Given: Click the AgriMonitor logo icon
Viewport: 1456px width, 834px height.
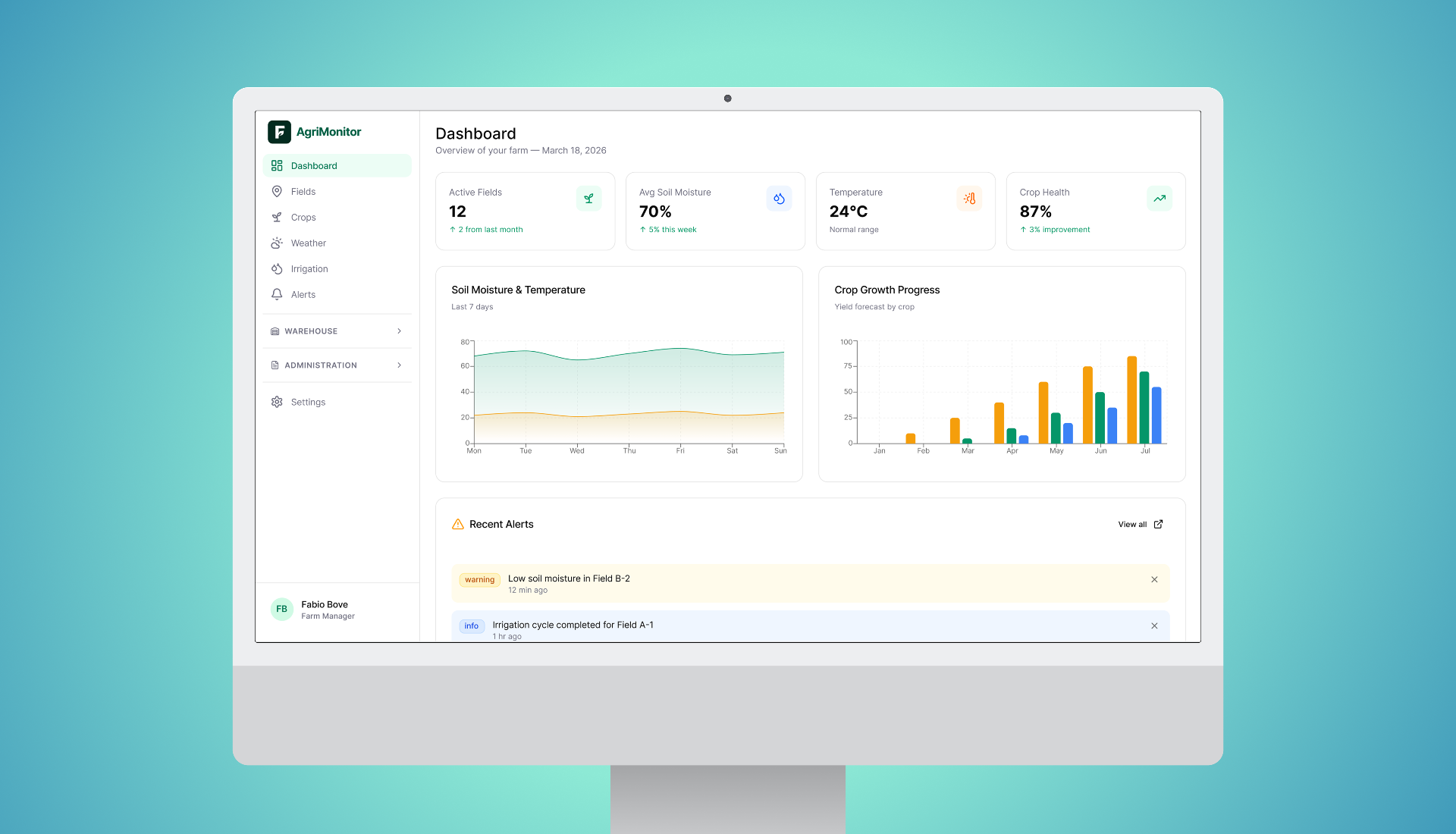Looking at the screenshot, I should tap(279, 132).
